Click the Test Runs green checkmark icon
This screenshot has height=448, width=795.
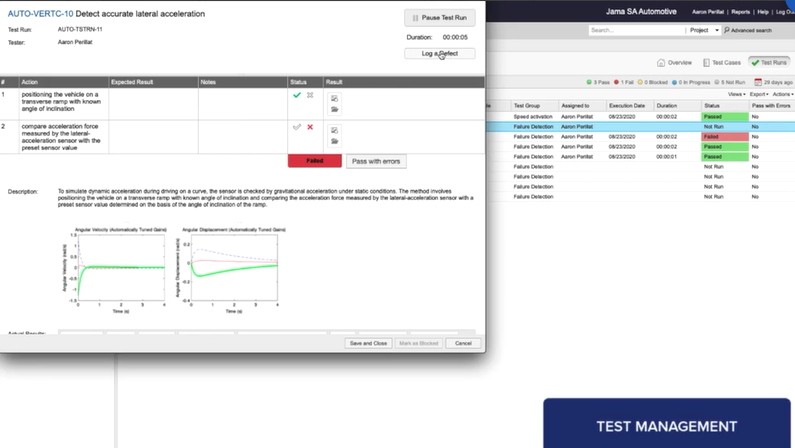pyautogui.click(x=755, y=63)
